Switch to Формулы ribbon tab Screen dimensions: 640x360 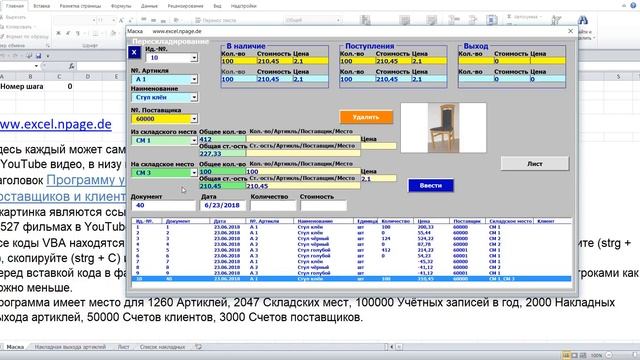tap(121, 6)
